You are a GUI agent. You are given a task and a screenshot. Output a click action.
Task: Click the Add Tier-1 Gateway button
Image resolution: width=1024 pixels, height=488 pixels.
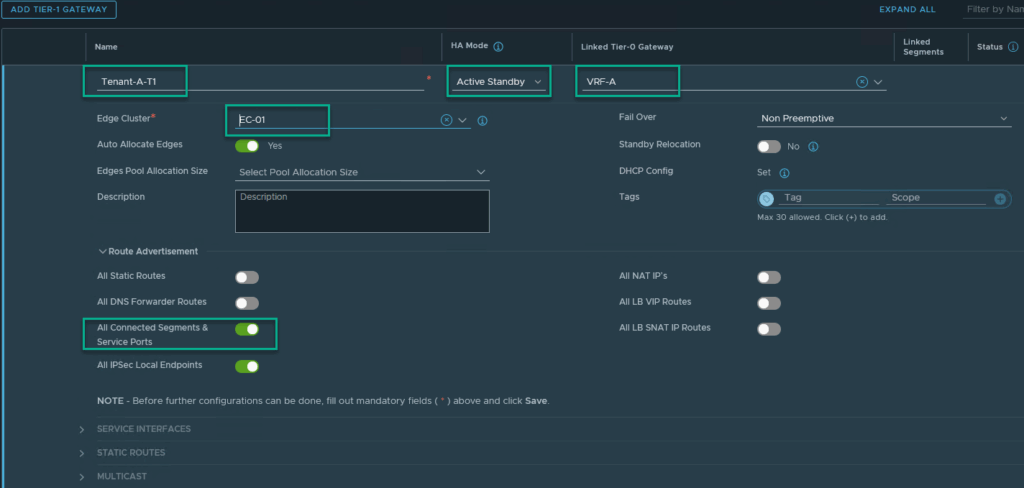click(x=59, y=10)
